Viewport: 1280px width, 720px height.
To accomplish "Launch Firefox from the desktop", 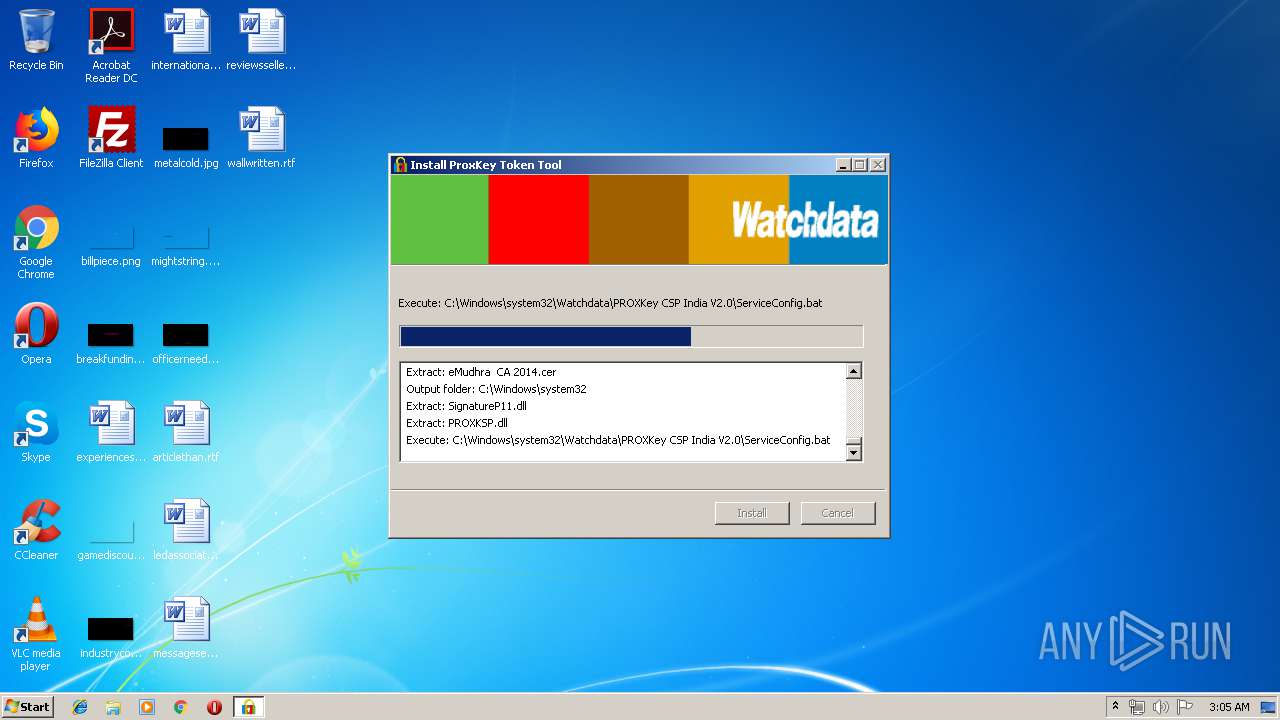I will (36, 139).
